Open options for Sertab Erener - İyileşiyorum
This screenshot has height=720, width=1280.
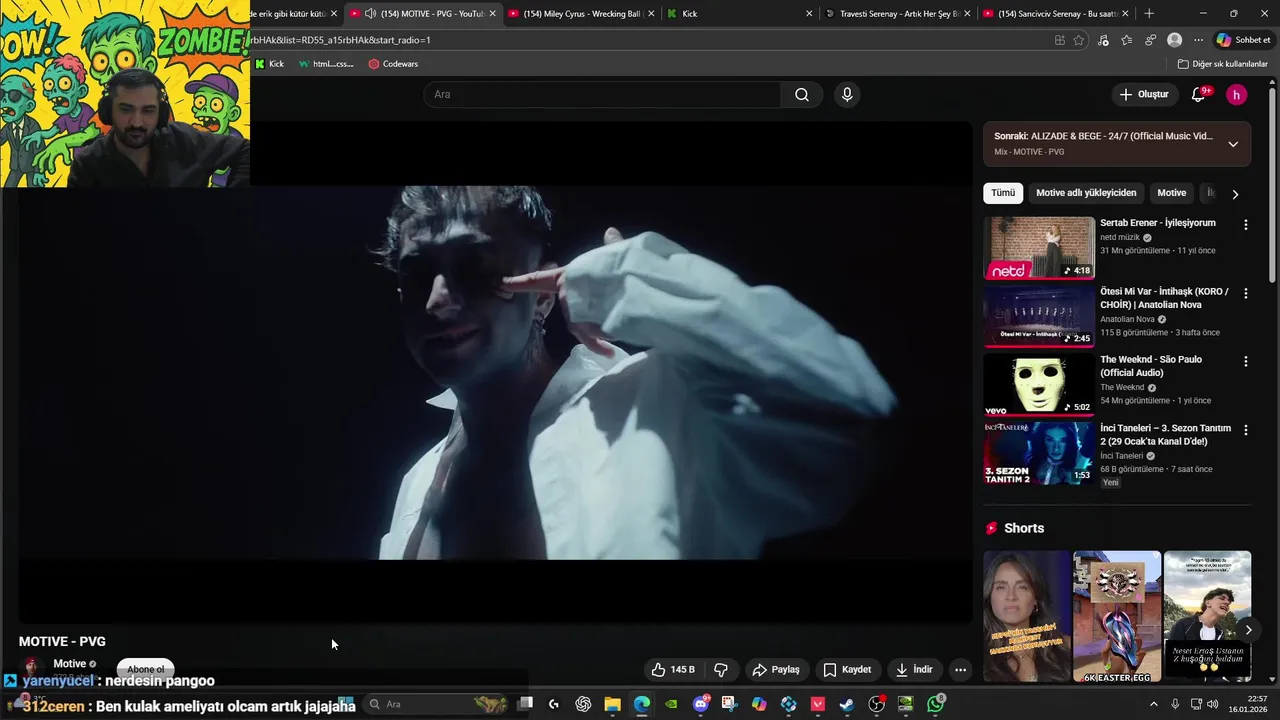[x=1245, y=225]
